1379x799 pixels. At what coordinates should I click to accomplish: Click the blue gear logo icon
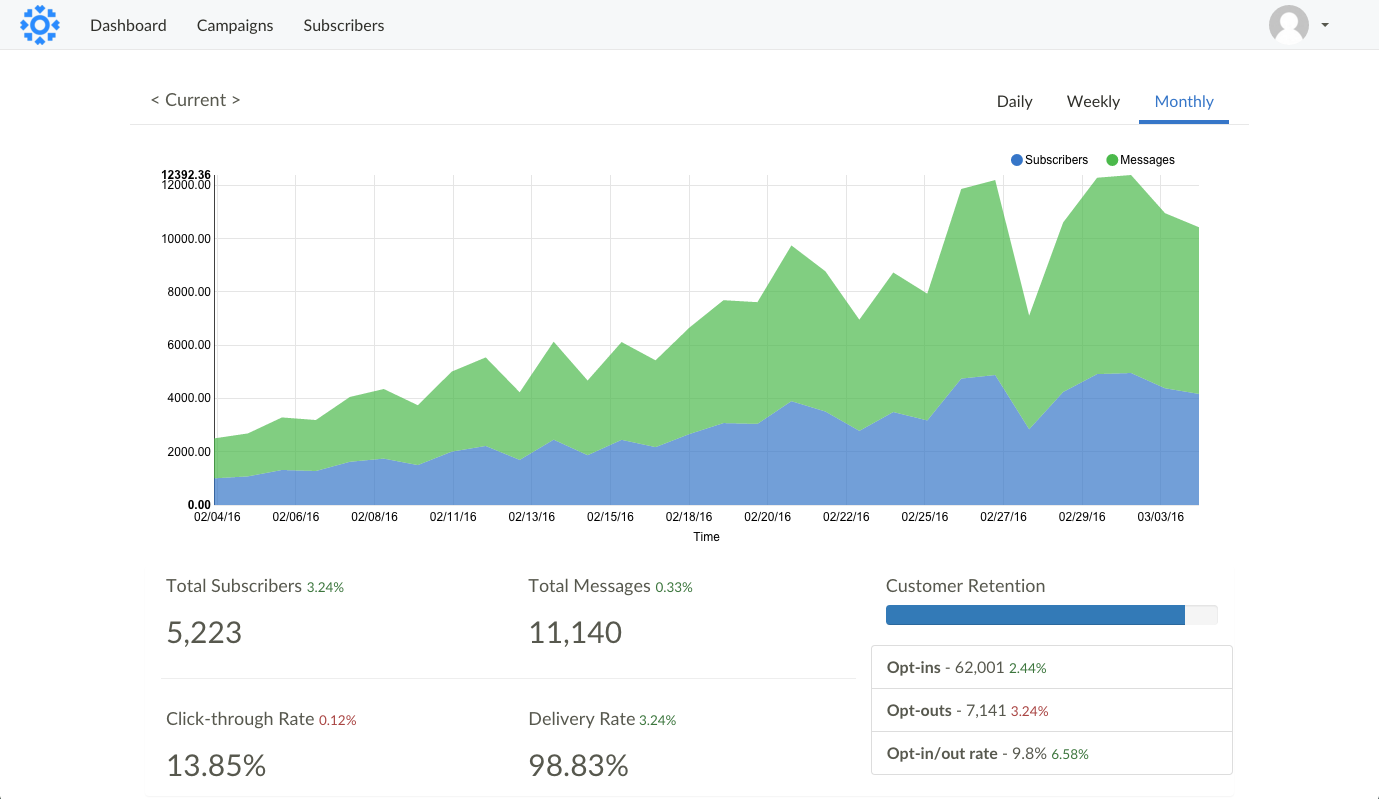click(40, 25)
